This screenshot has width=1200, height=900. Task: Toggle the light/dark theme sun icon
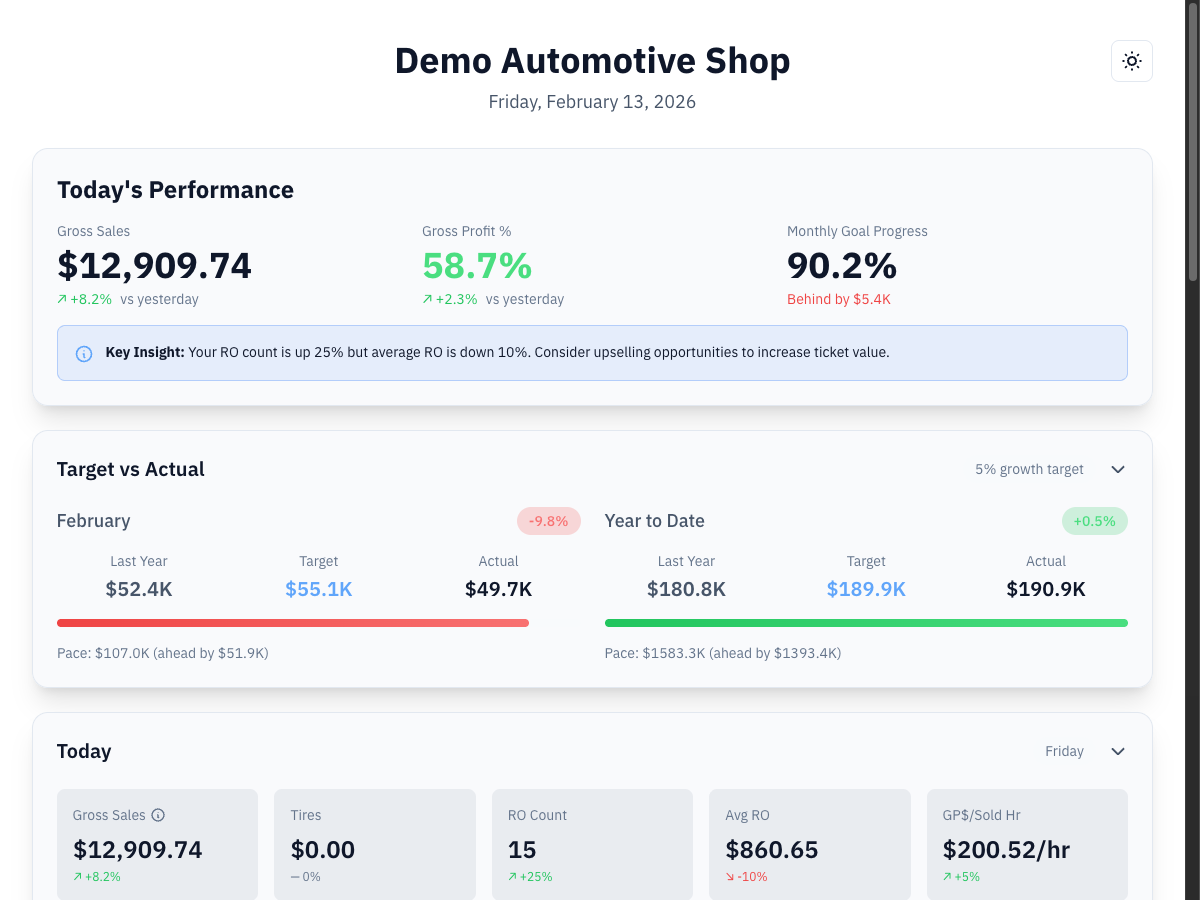pyautogui.click(x=1131, y=61)
